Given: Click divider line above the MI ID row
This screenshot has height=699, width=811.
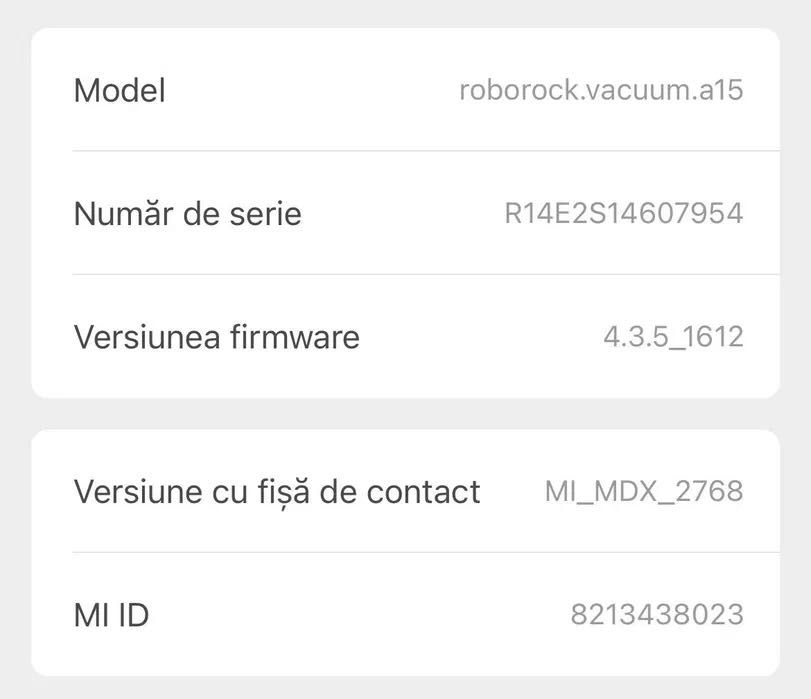Looking at the screenshot, I should pos(425,552).
